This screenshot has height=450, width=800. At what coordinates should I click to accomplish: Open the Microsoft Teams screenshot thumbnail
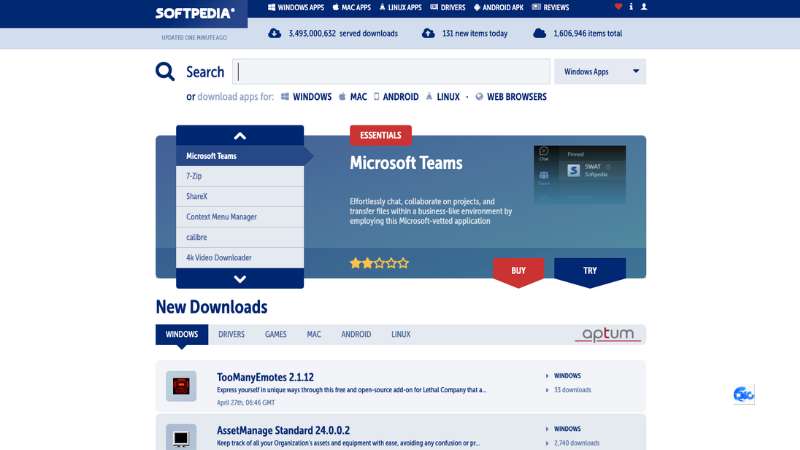click(x=580, y=174)
